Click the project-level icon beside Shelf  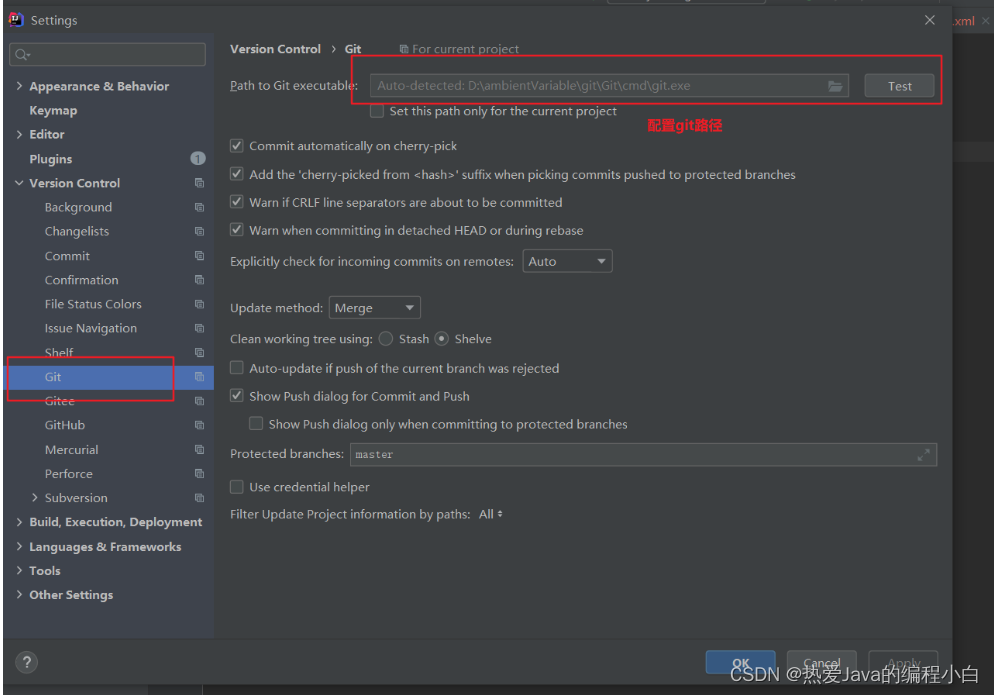pyautogui.click(x=199, y=353)
